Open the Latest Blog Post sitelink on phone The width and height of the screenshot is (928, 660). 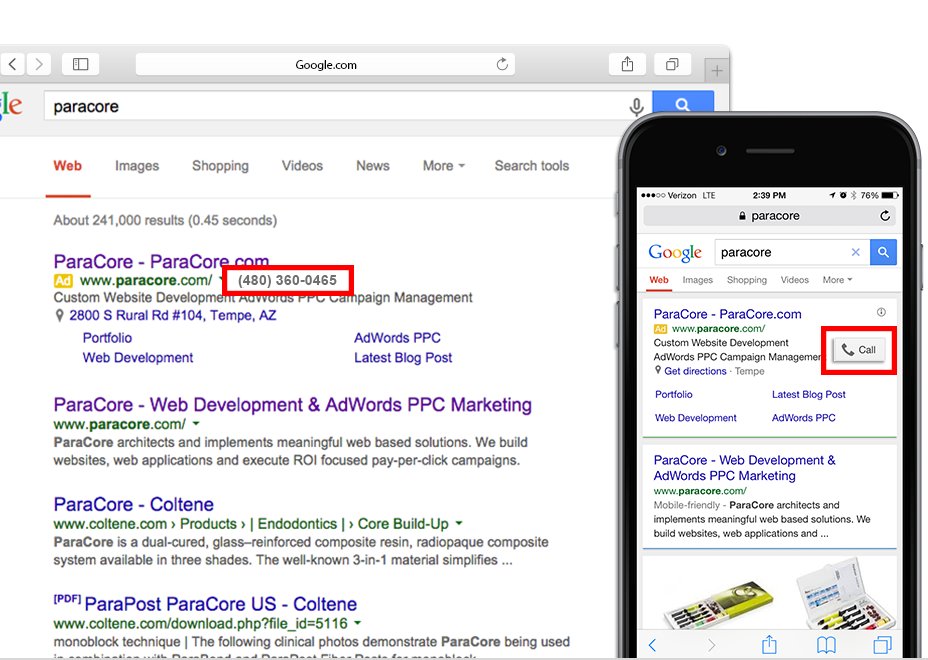(808, 395)
